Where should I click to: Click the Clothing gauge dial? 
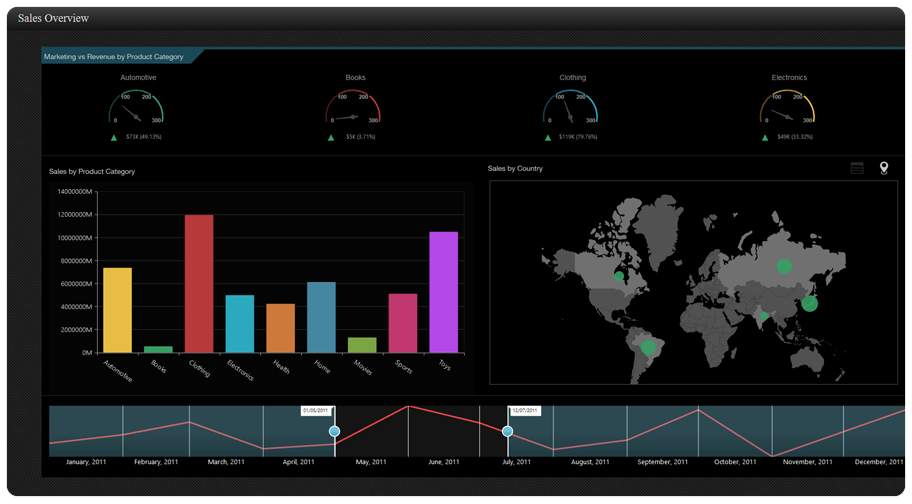(572, 107)
